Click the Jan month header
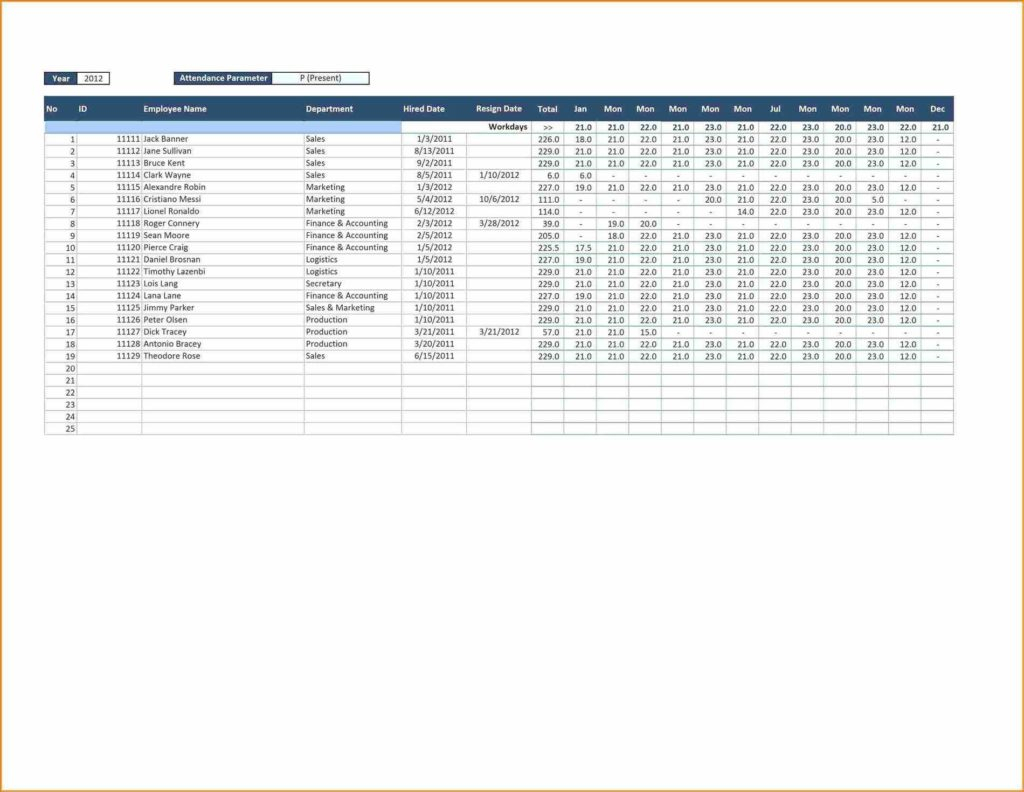Image resolution: width=1024 pixels, height=792 pixels. tap(579, 109)
